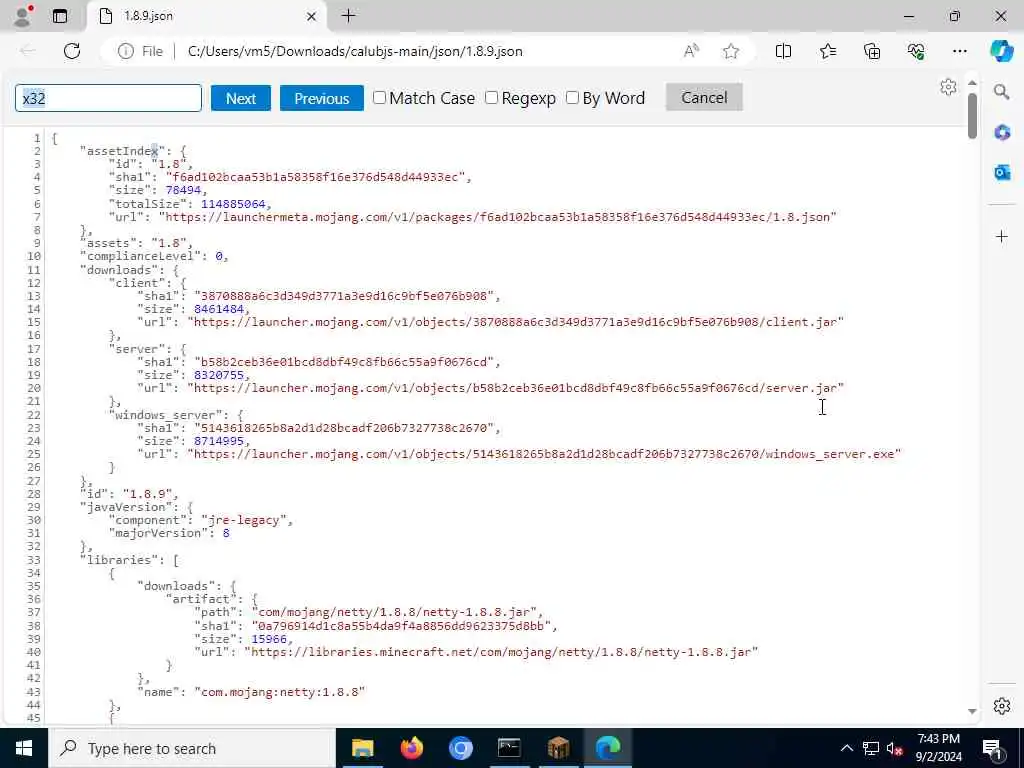Open the 1.8.json launchermeta URL
The image size is (1024, 768).
[498, 217]
